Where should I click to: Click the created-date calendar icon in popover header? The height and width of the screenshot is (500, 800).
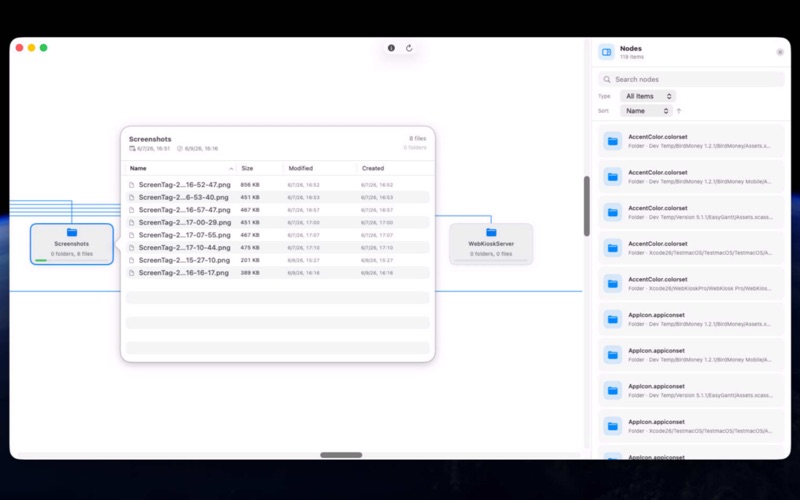pyautogui.click(x=132, y=149)
